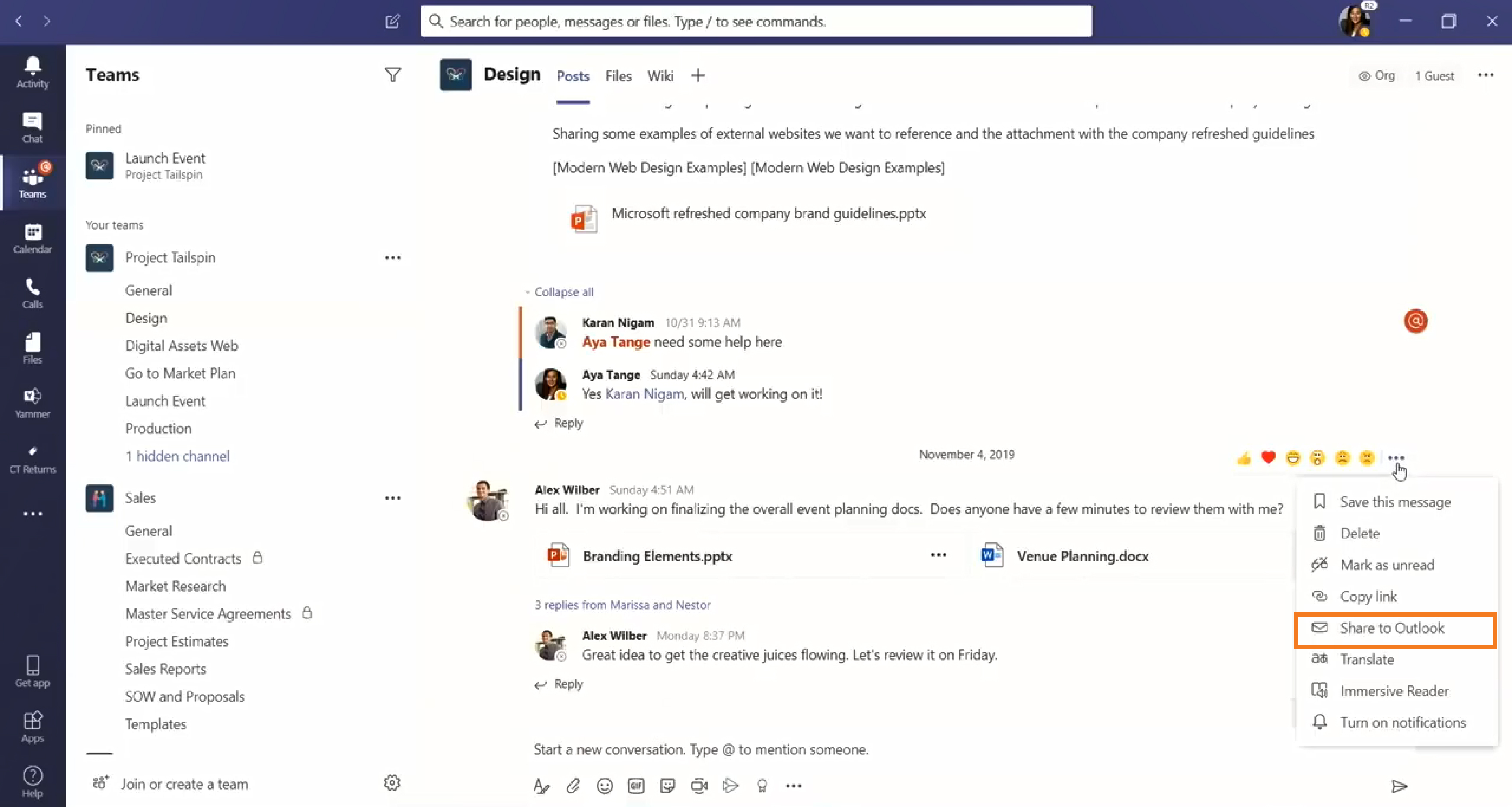Open the Format text option
Image resolution: width=1512 pixels, height=807 pixels.
541,786
